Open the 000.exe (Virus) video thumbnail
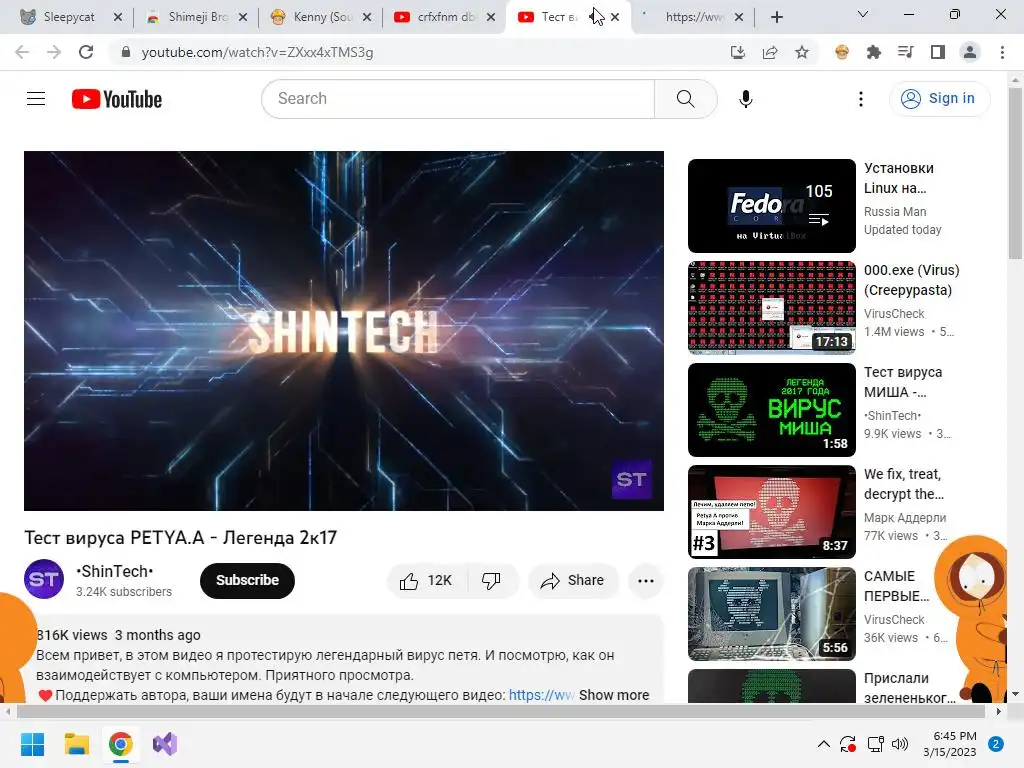1024x768 pixels. (x=772, y=308)
